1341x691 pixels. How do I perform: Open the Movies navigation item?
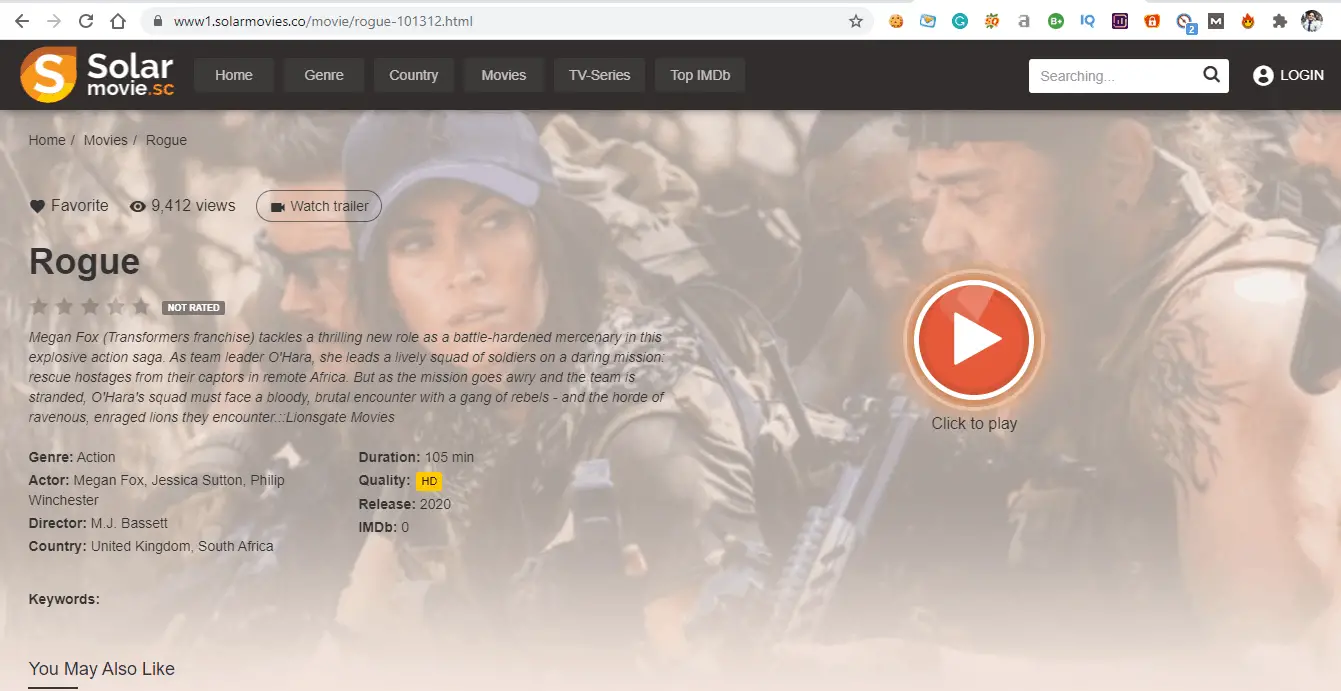click(504, 75)
